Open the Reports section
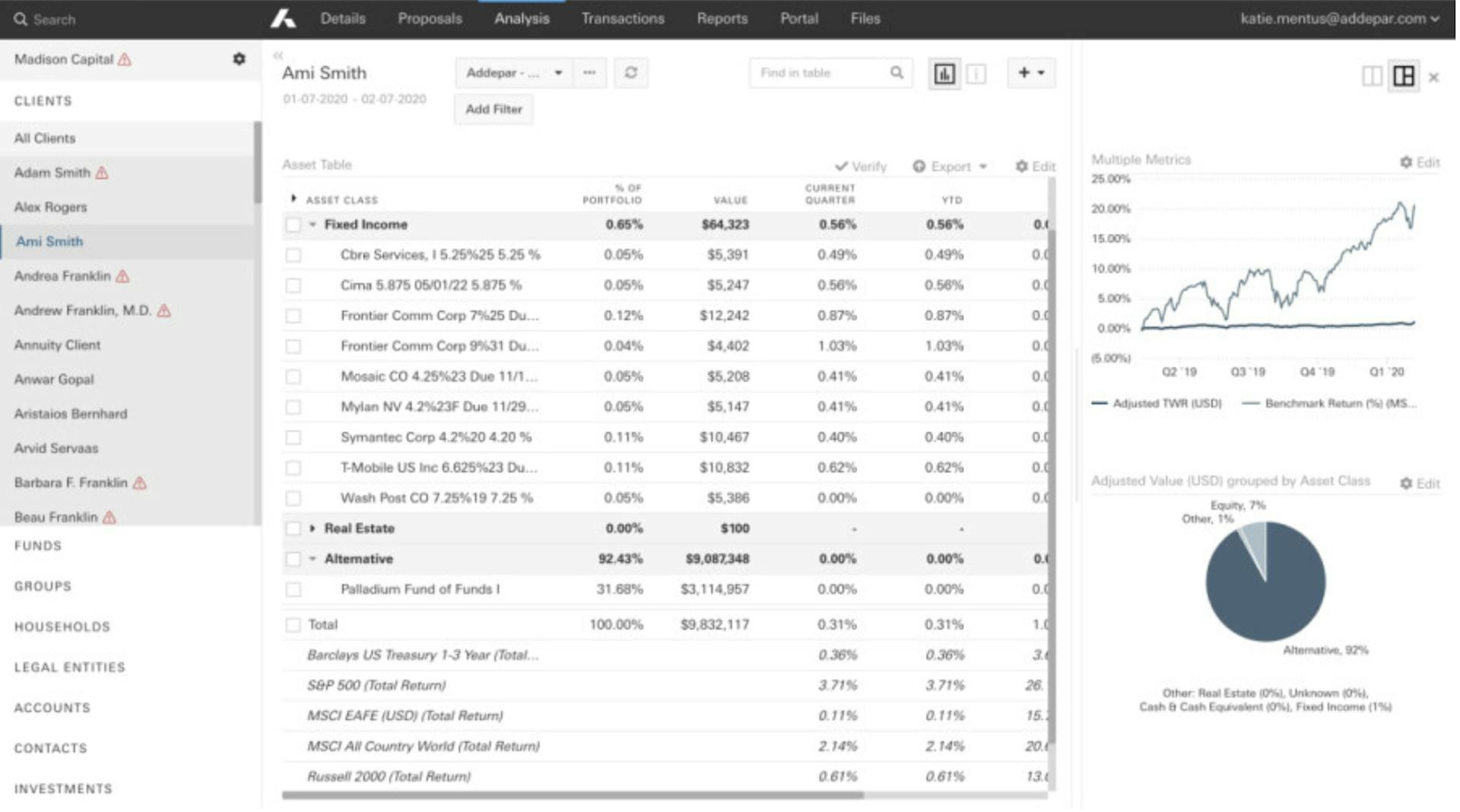This screenshot has width=1460, height=812. tap(721, 18)
